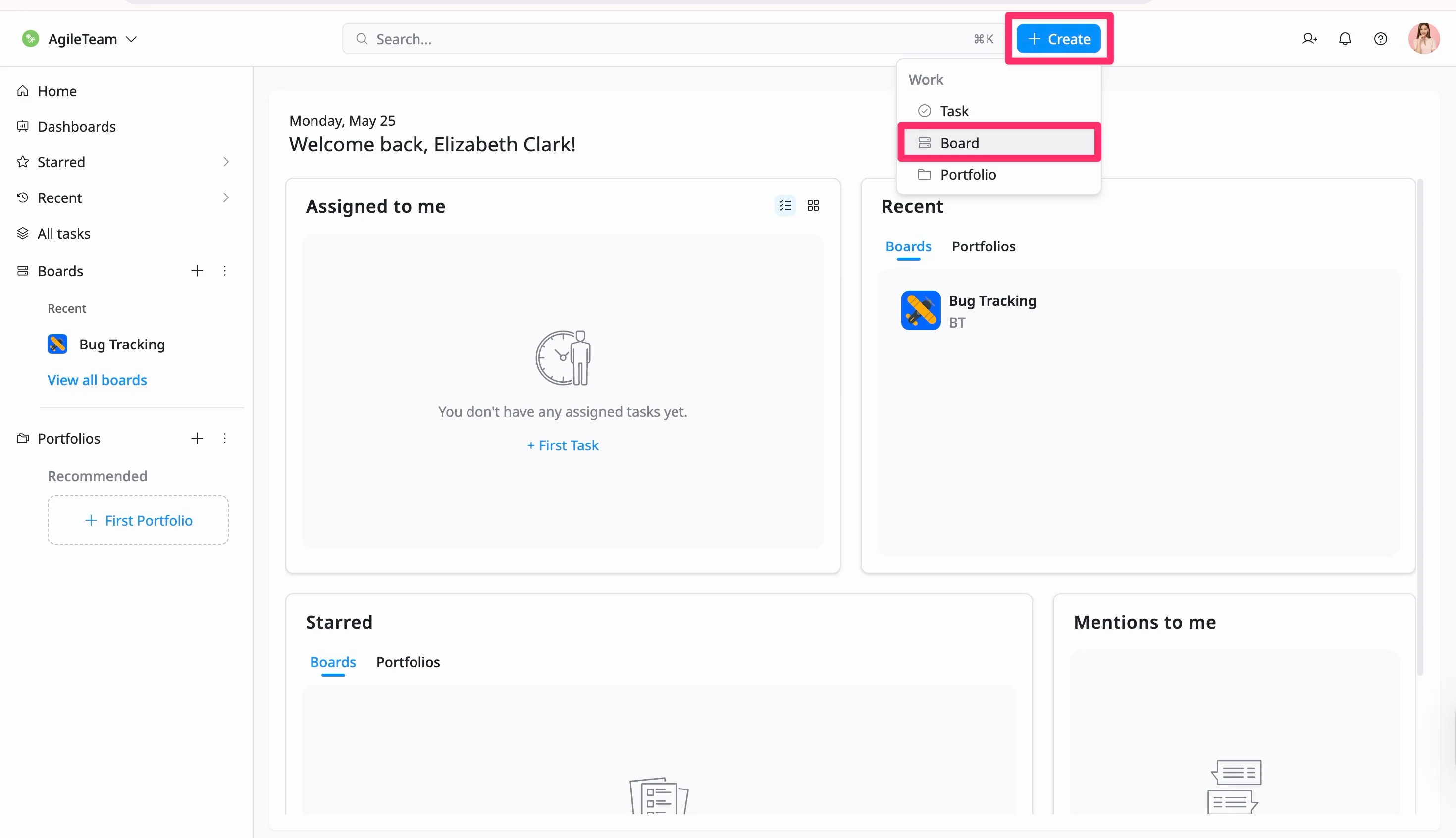Screen dimensions: 1456x838
Task: Open Boards more options menu
Action: pos(224,271)
